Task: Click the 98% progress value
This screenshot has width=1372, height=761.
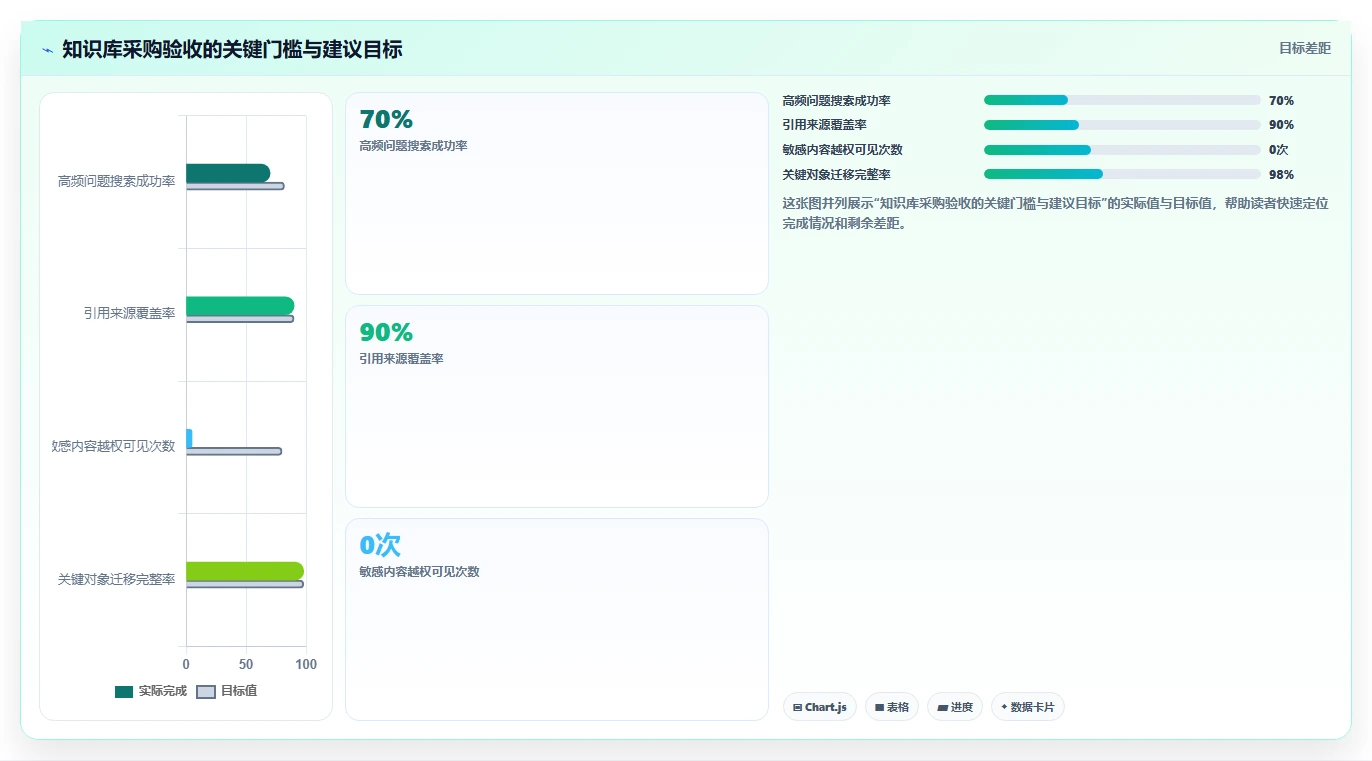Action: pyautogui.click(x=1281, y=175)
